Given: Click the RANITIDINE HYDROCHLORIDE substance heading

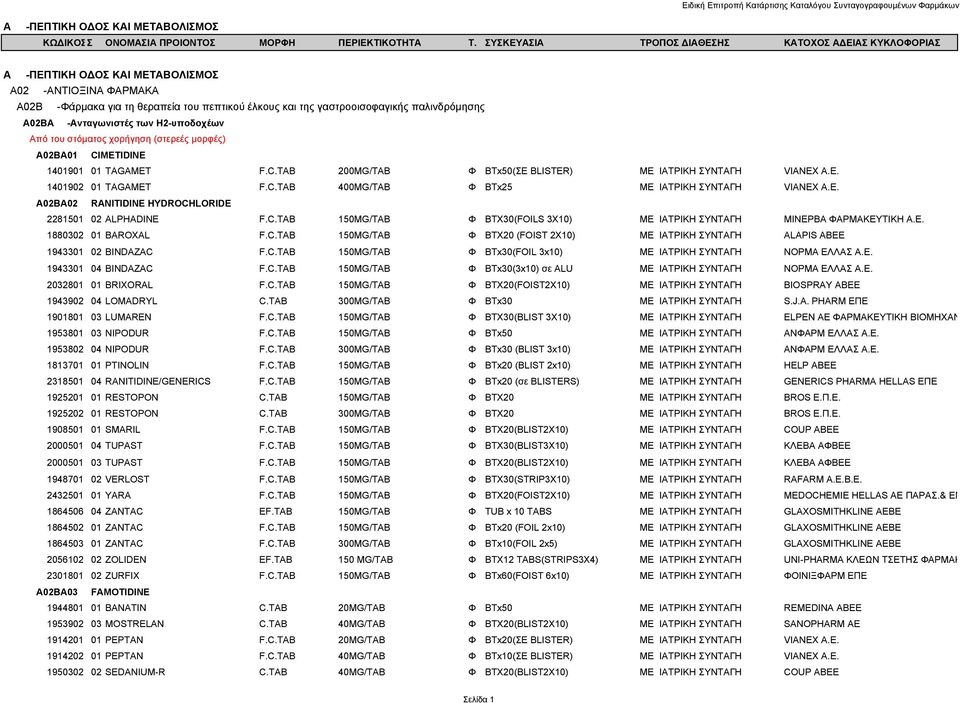Looking at the screenshot, I should point(161,203).
